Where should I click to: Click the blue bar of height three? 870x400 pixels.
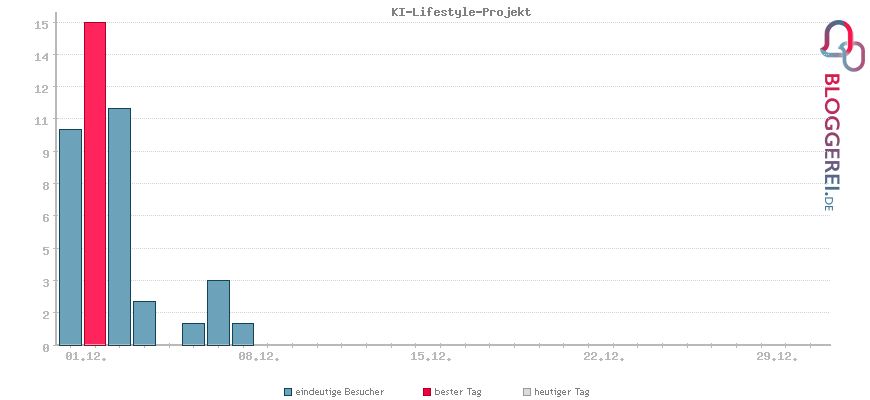(218, 312)
